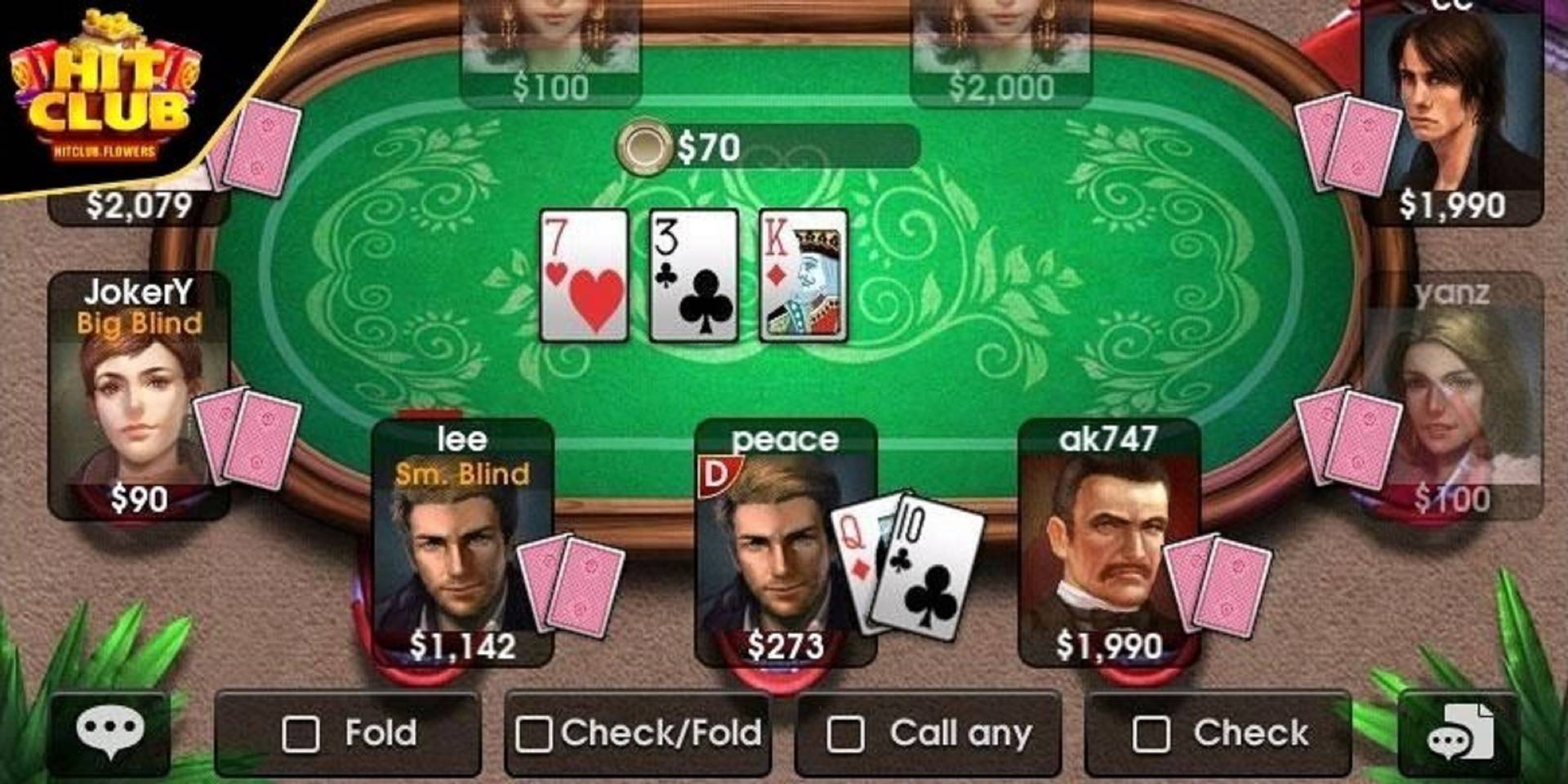Select the 7 of hearts community card

584,275
